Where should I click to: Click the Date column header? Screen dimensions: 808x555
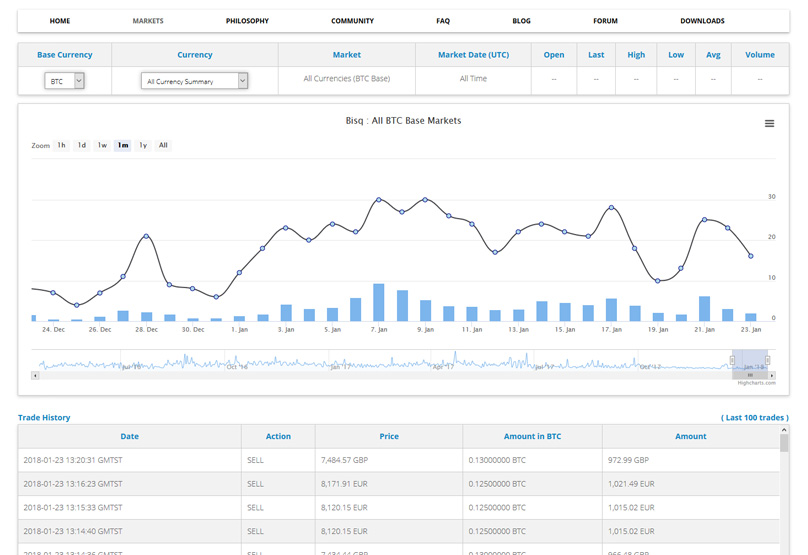tap(129, 436)
